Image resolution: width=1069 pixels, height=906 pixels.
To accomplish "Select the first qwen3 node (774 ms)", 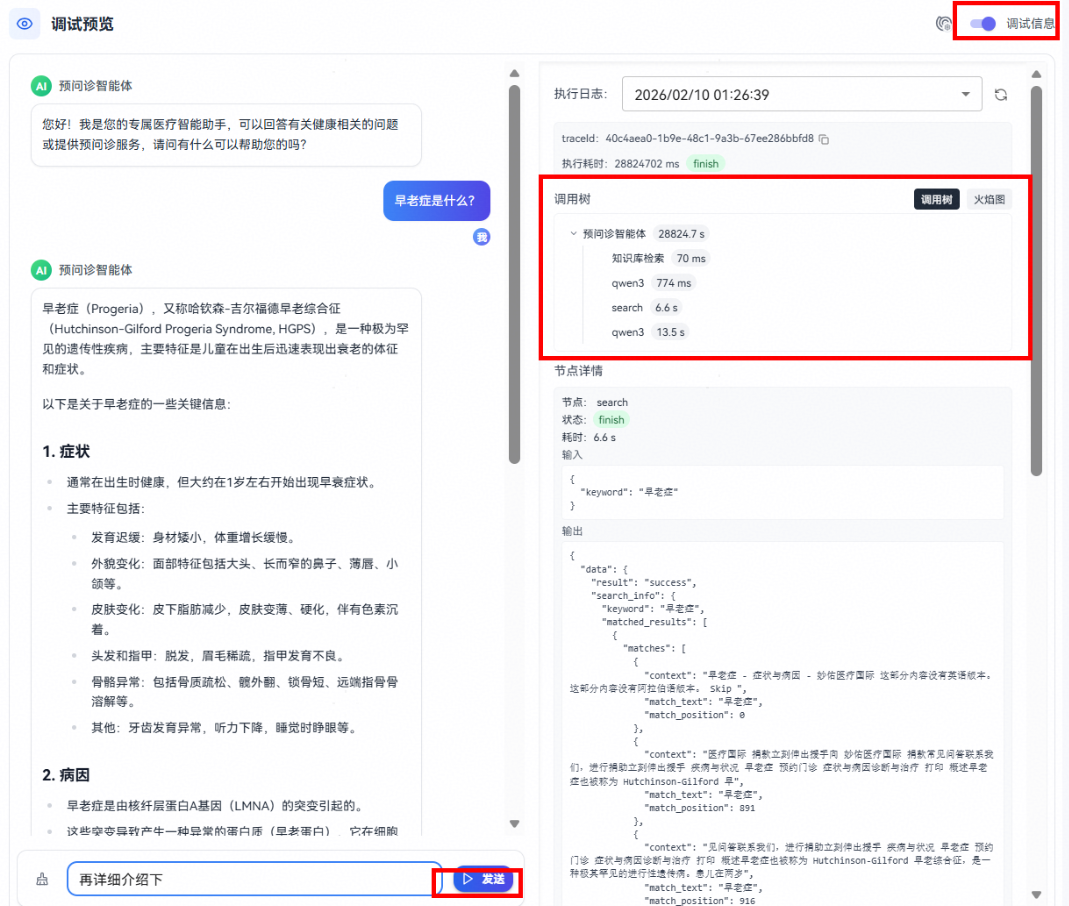I will (628, 283).
